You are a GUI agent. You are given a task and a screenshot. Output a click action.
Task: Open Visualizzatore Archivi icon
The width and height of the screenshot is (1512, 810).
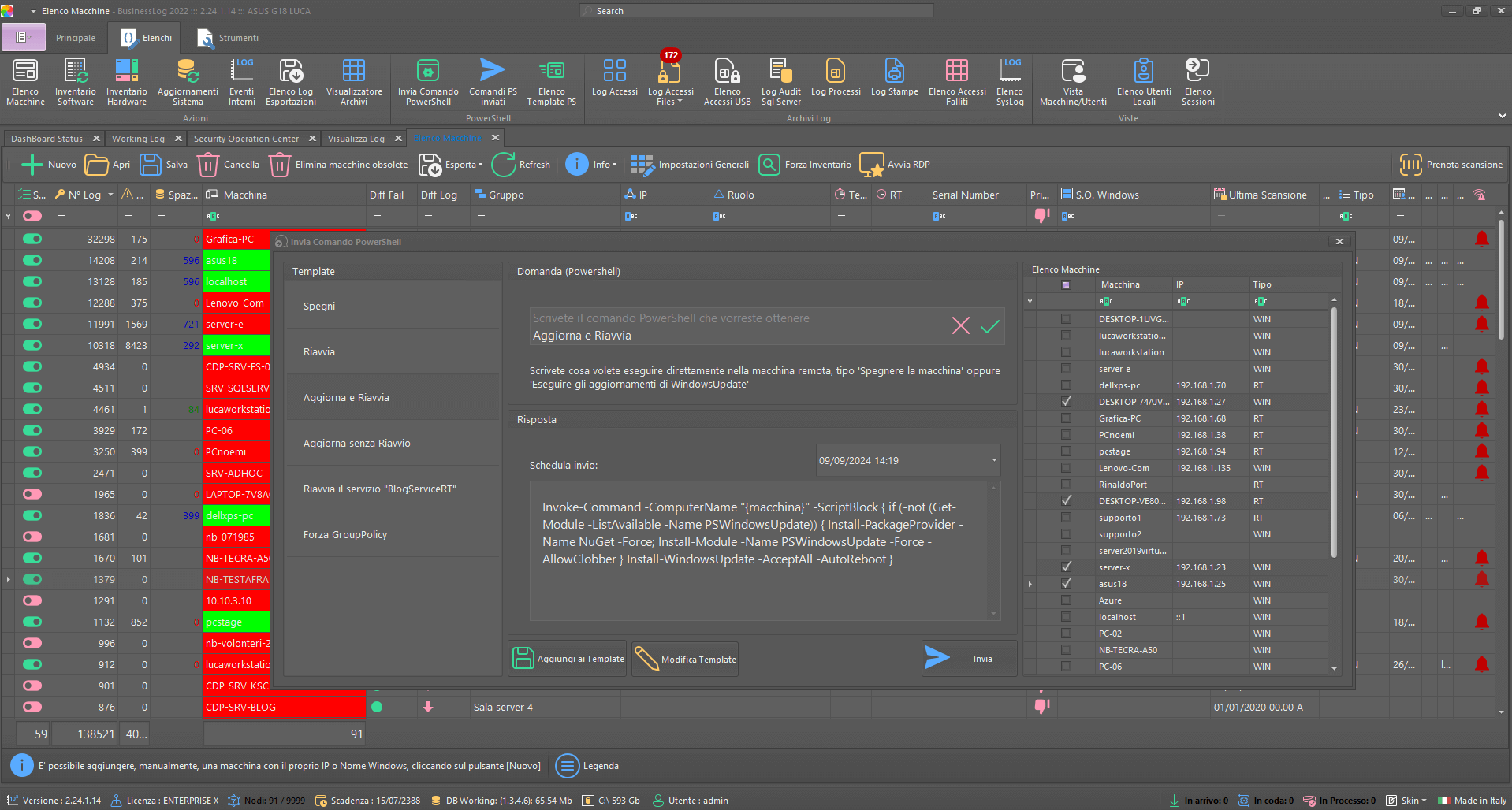(354, 81)
